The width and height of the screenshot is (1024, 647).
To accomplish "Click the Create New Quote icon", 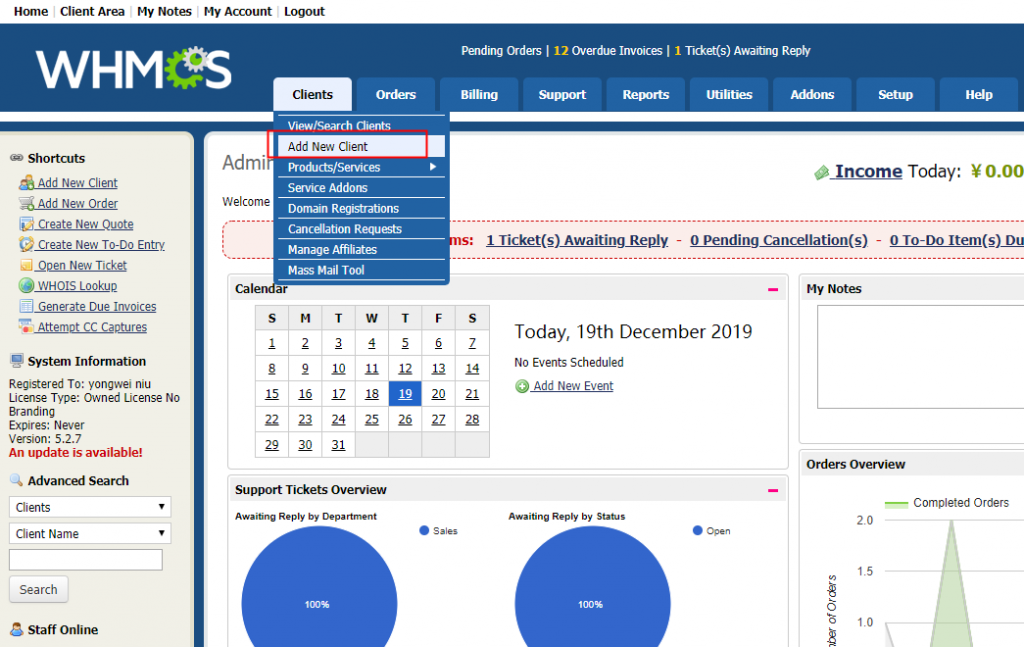I will pyautogui.click(x=27, y=224).
